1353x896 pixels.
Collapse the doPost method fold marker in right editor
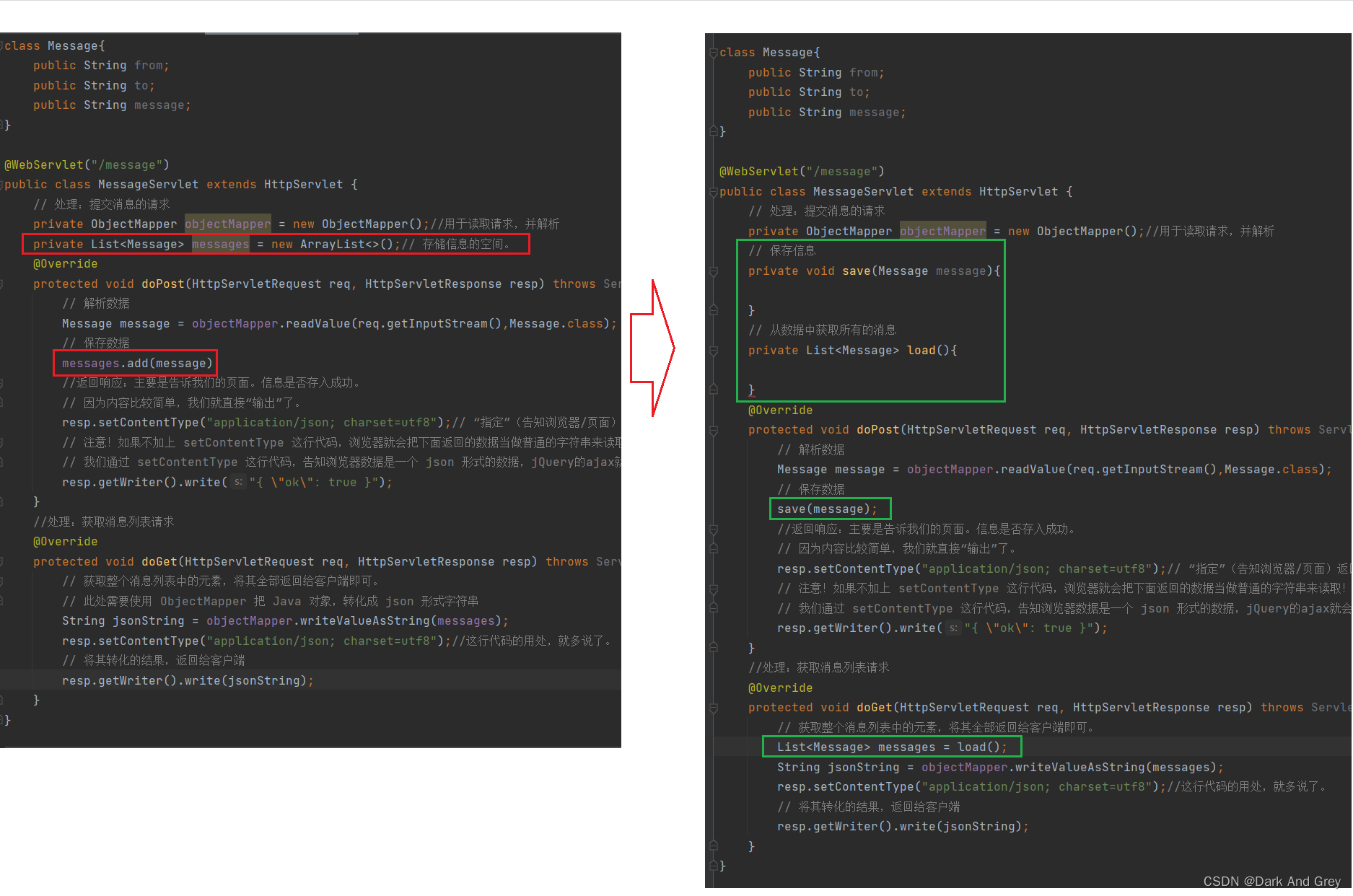point(713,430)
